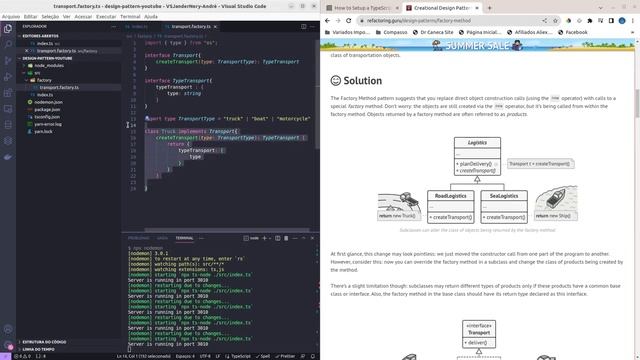This screenshot has width=640, height=360.
Task: Split the VS Code editor to the right
Action: pos(303,27)
